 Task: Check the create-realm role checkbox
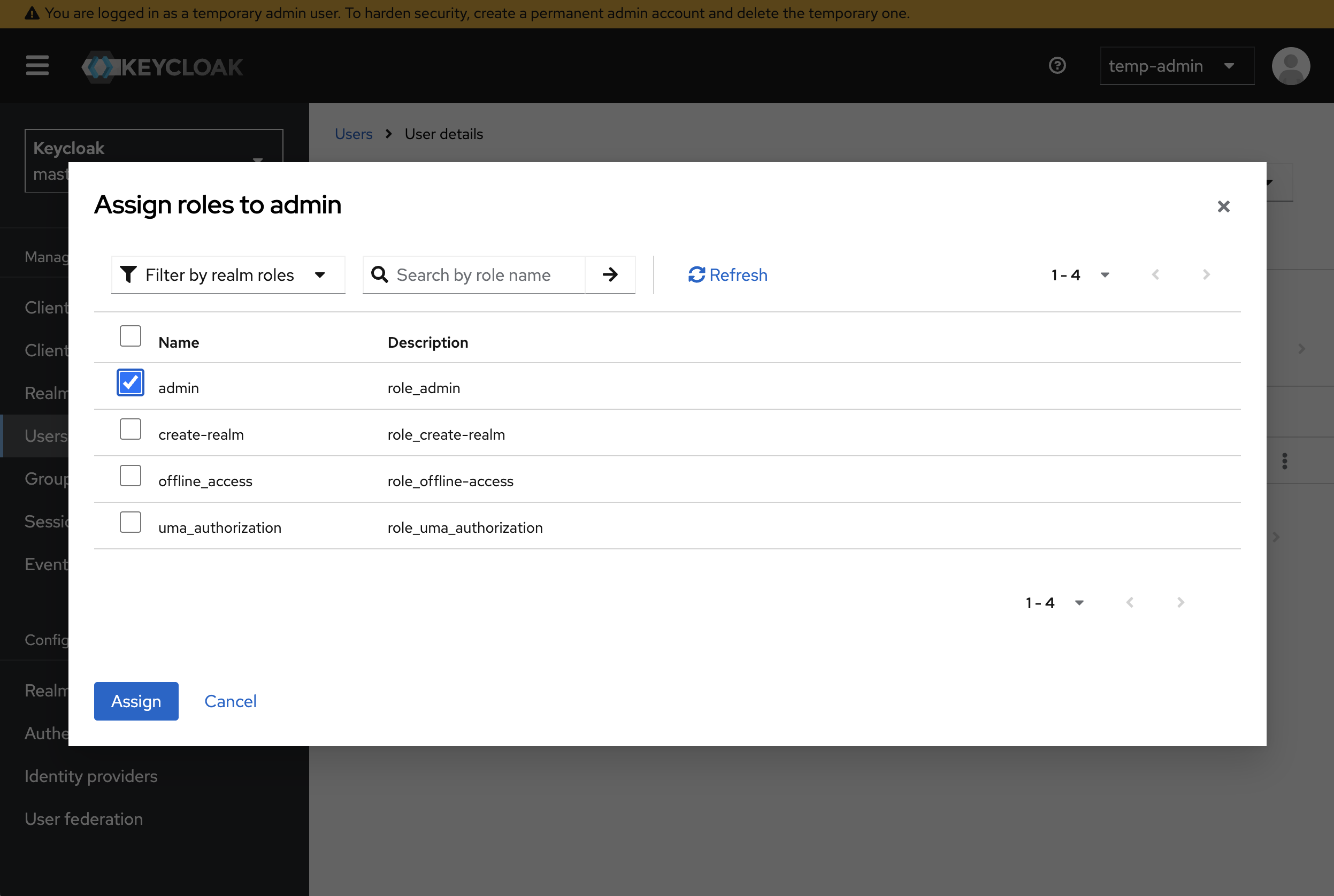pyautogui.click(x=131, y=429)
